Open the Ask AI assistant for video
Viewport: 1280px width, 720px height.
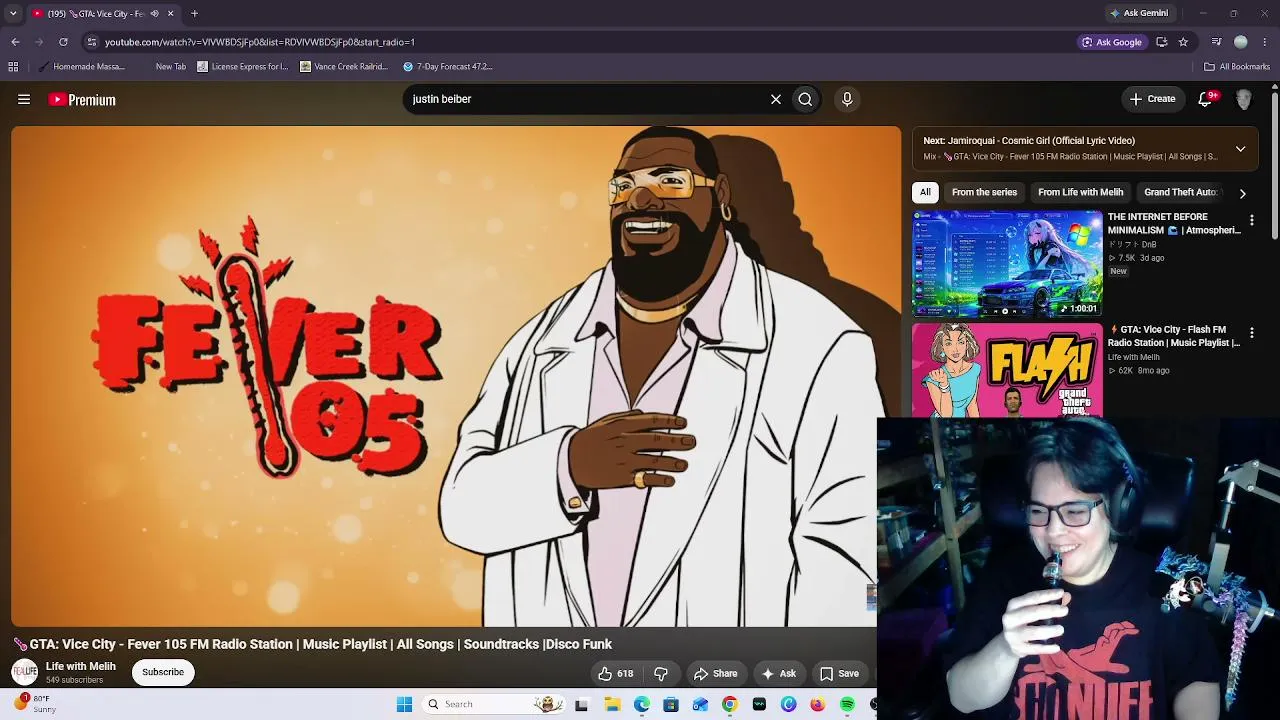tap(779, 674)
